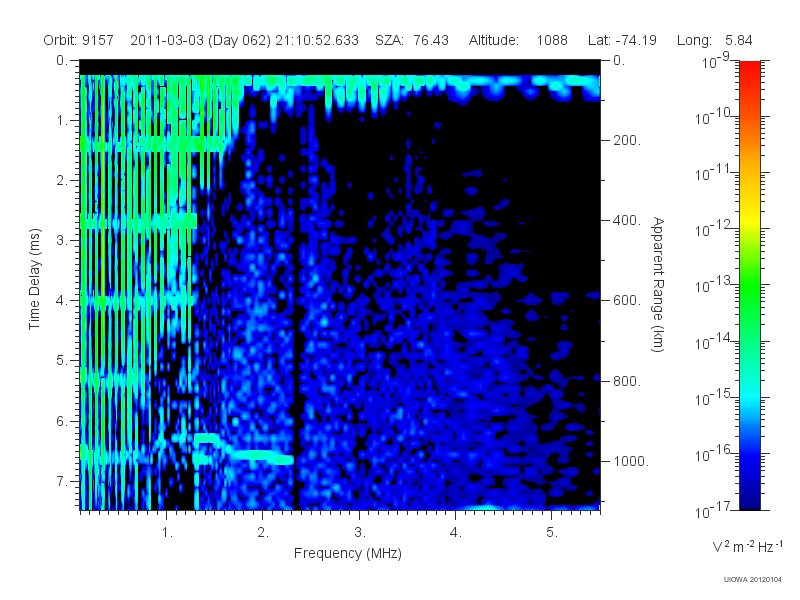The height and width of the screenshot is (600, 800).
Task: Click the 10^-15 colorbar label
Action: 714,397
